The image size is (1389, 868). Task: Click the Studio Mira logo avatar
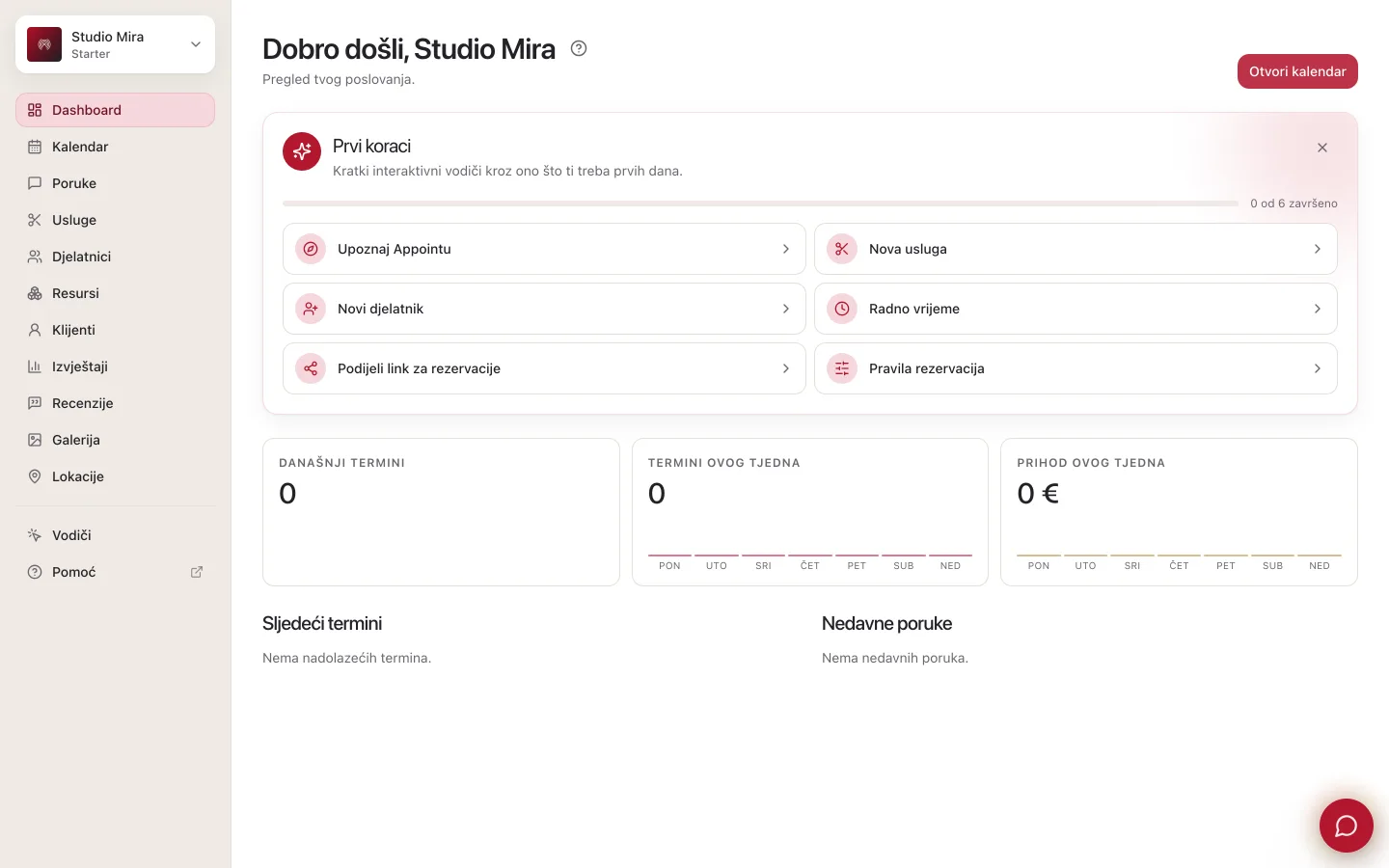(x=44, y=44)
